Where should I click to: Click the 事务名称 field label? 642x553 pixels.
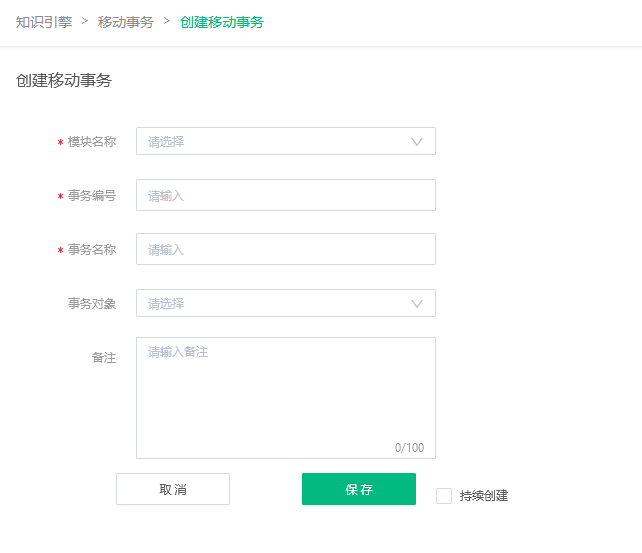[x=92, y=250]
